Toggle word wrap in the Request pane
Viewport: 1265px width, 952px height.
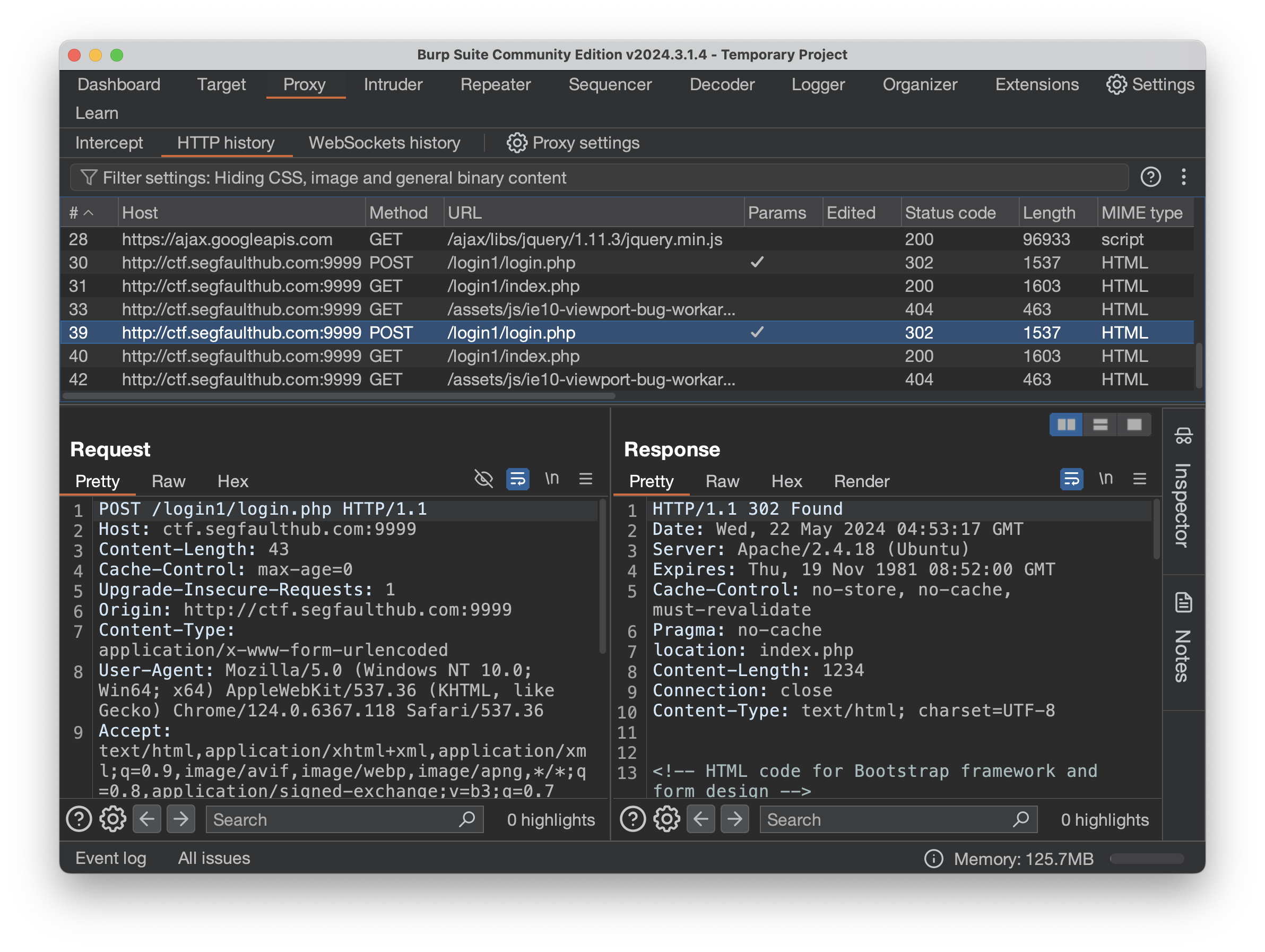pos(517,479)
